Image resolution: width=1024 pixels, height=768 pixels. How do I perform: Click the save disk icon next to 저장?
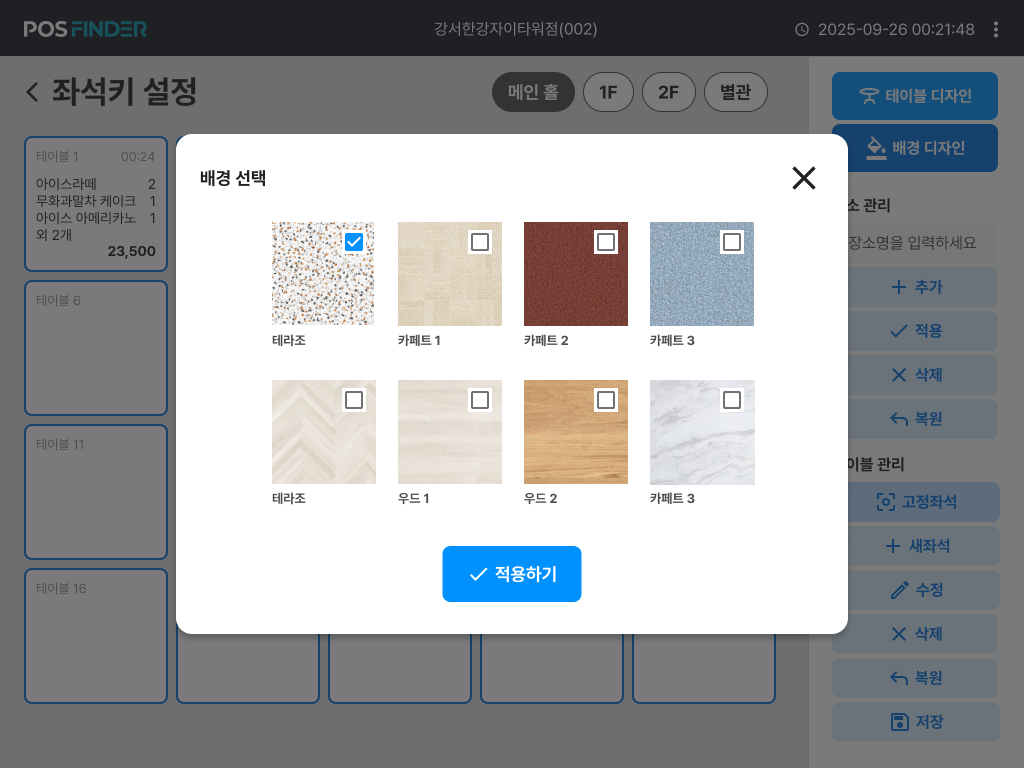pos(899,722)
